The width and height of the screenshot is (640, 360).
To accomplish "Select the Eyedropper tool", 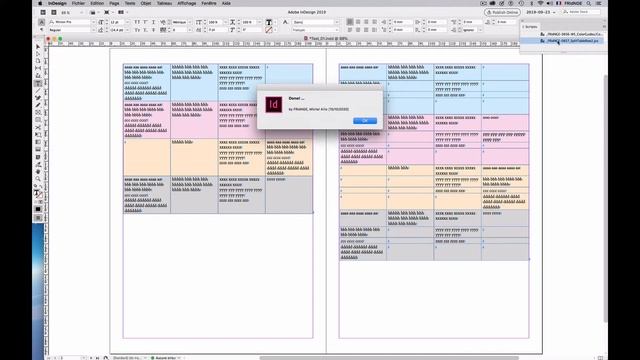I will coord(38,164).
